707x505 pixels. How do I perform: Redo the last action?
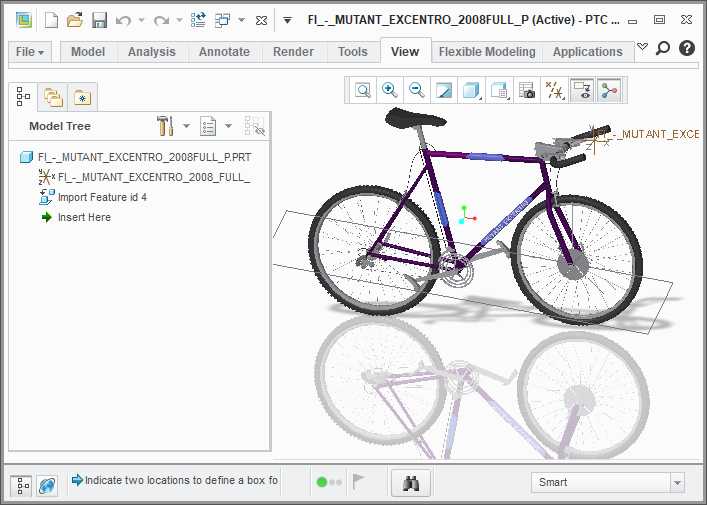tap(161, 21)
